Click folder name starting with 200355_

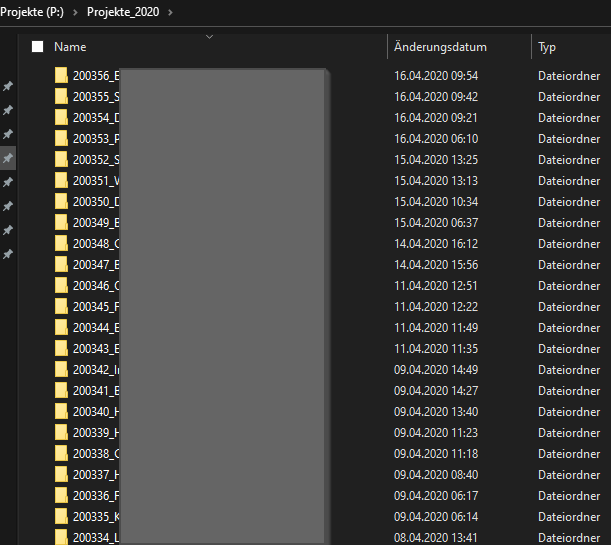pos(96,97)
